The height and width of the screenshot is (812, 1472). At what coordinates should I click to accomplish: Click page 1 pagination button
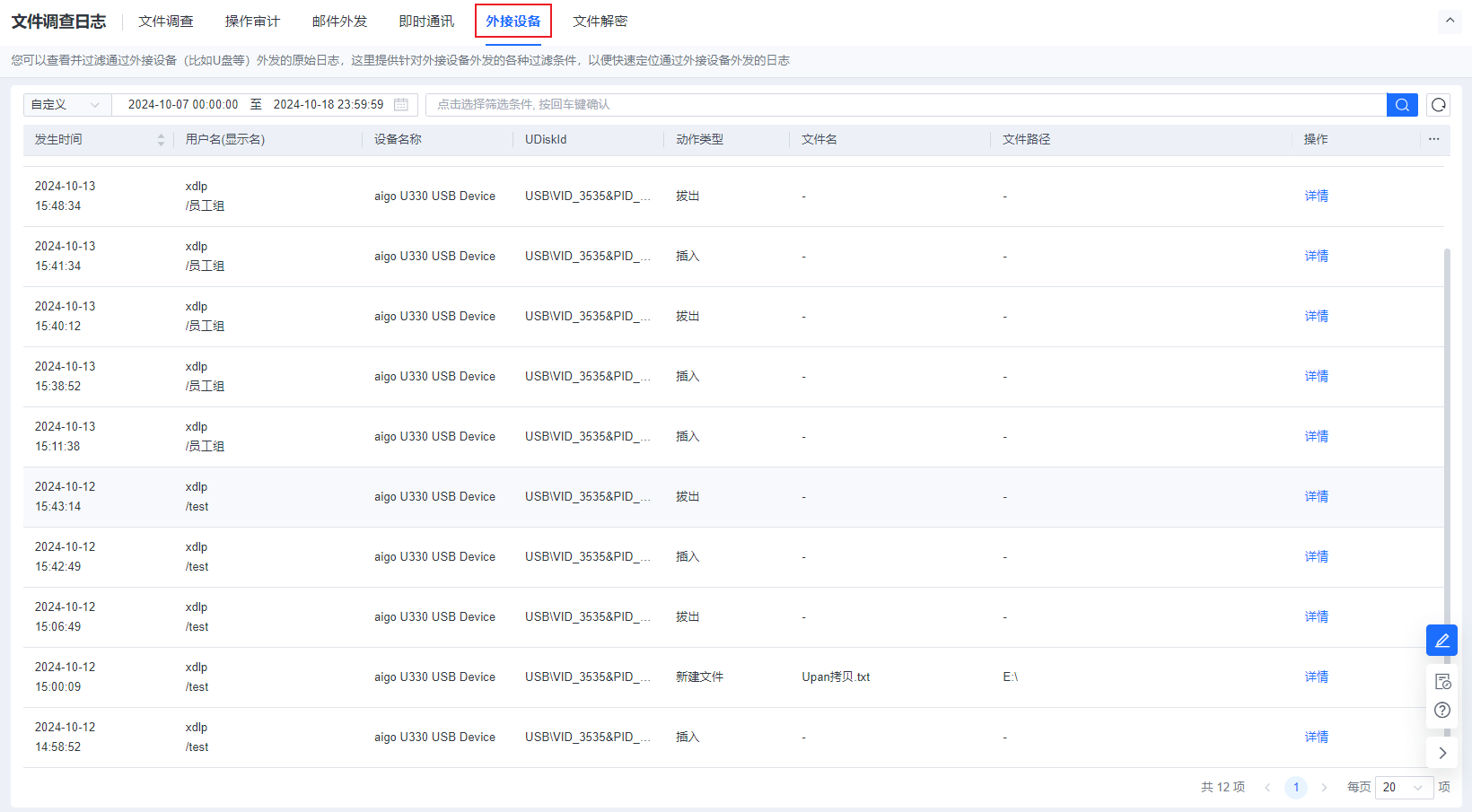point(1295,787)
